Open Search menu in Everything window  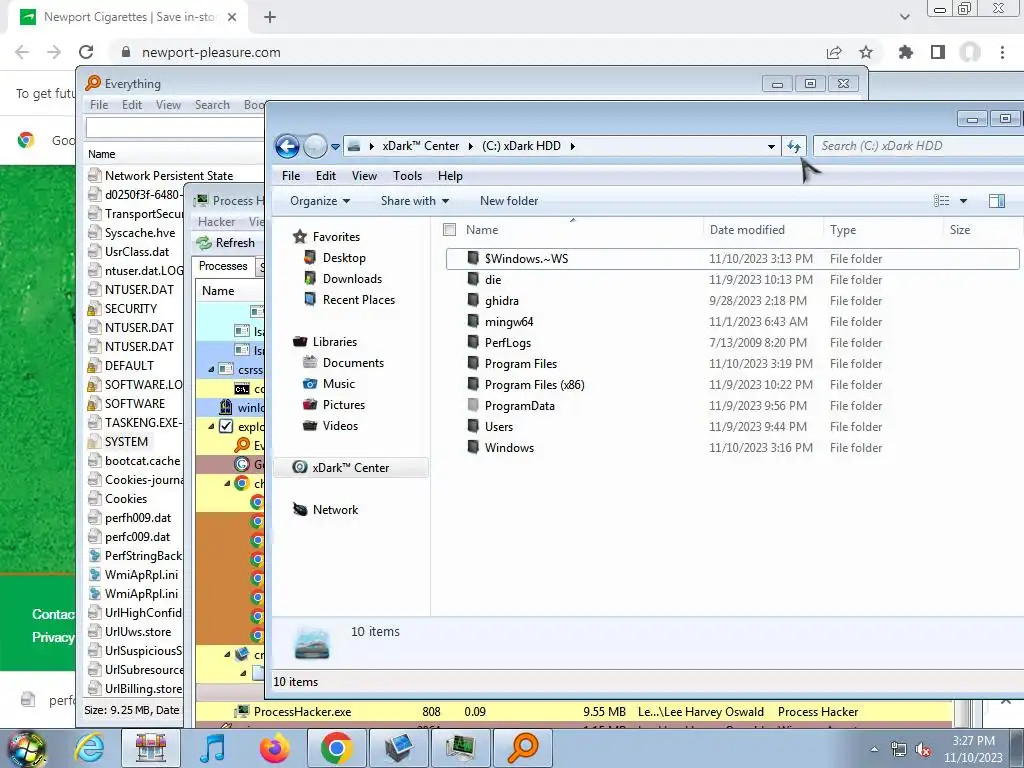(x=212, y=105)
